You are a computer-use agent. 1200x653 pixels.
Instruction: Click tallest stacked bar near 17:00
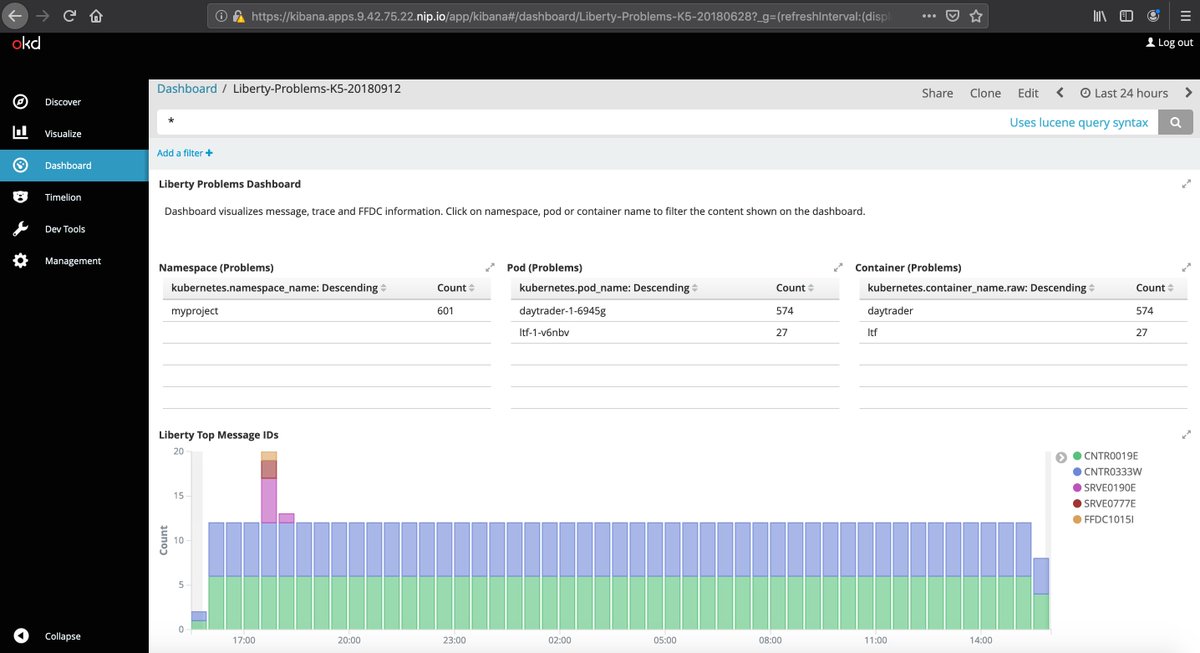[x=268, y=540]
